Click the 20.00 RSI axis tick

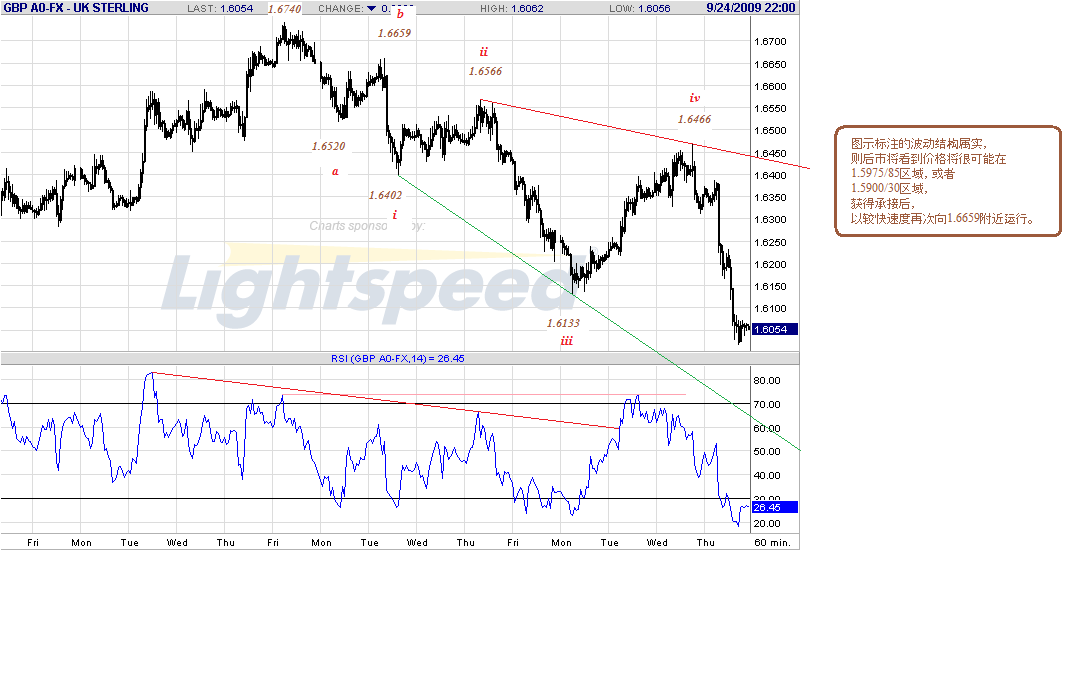click(x=767, y=523)
